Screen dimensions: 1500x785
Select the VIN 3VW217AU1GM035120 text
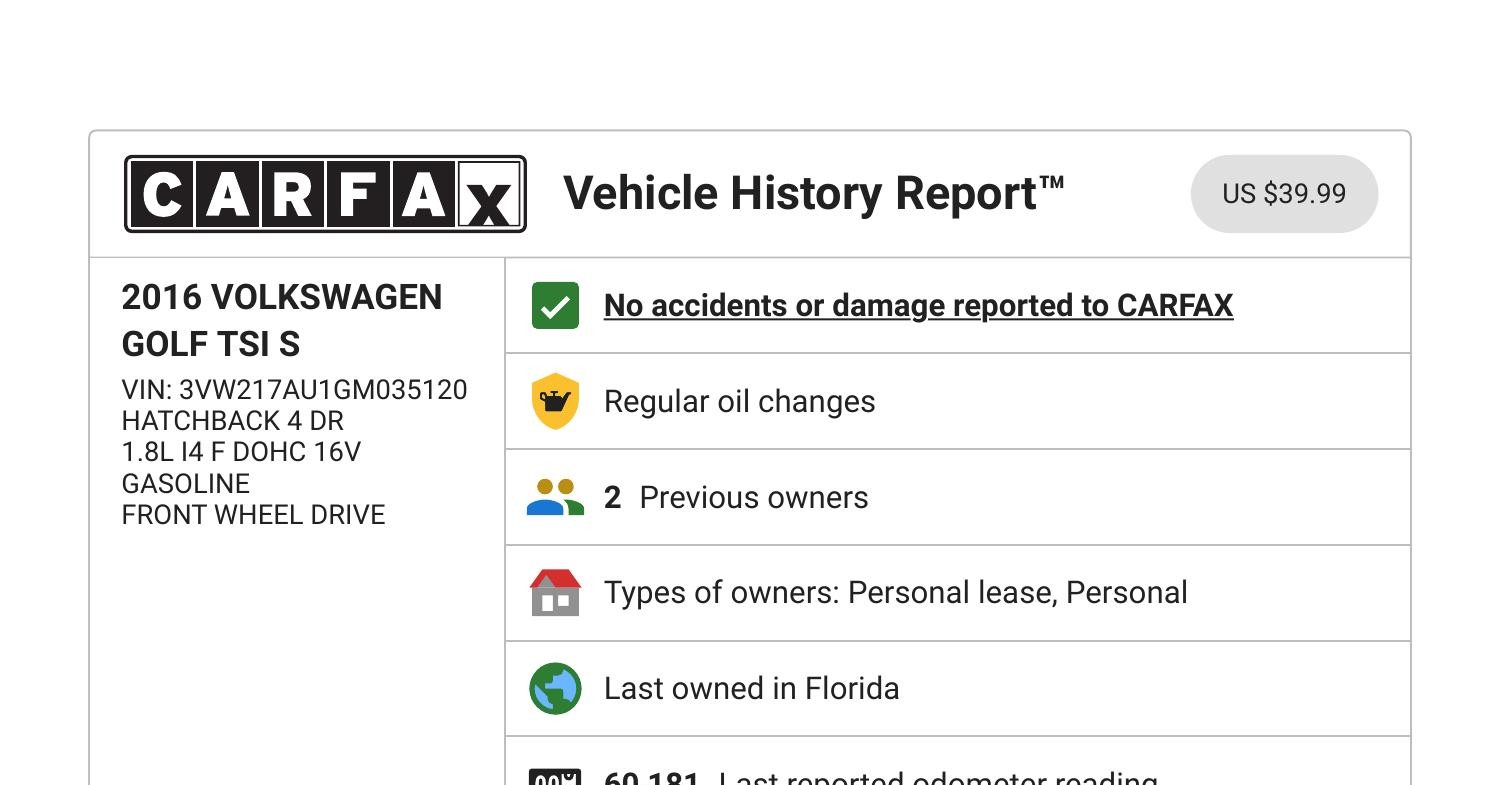point(294,389)
